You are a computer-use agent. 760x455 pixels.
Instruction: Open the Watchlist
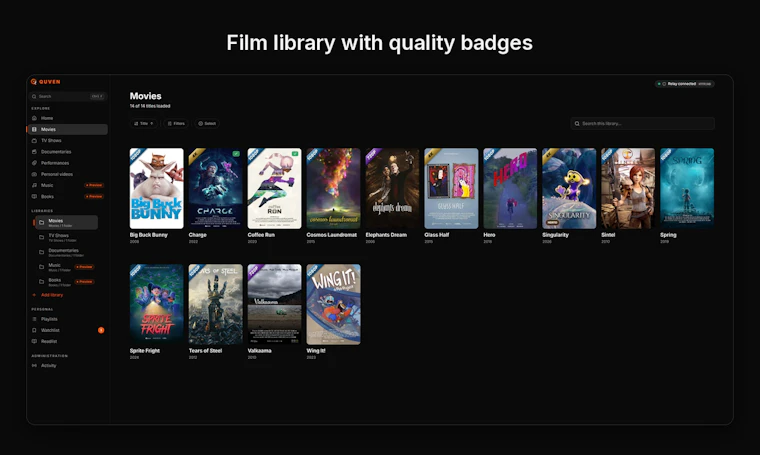tap(67, 330)
